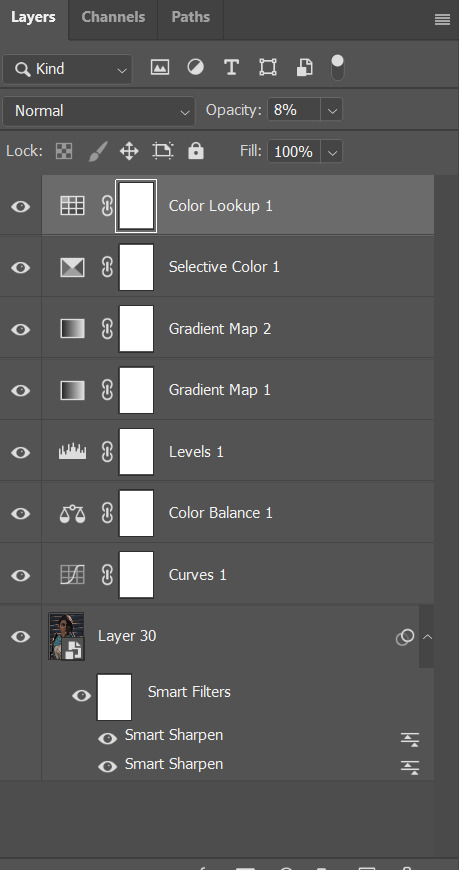Image resolution: width=459 pixels, height=870 pixels.
Task: Open the Layers panel menu
Action: click(442, 20)
